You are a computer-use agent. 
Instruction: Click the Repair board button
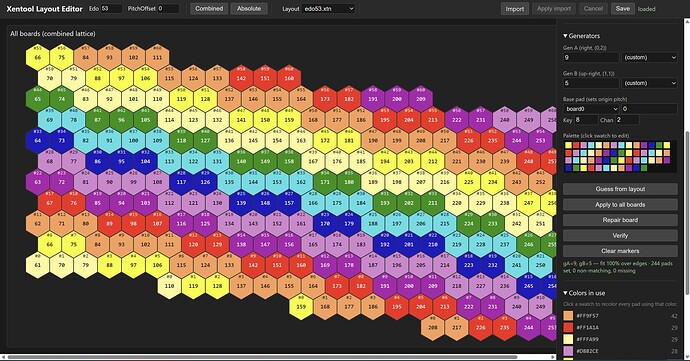coord(620,220)
